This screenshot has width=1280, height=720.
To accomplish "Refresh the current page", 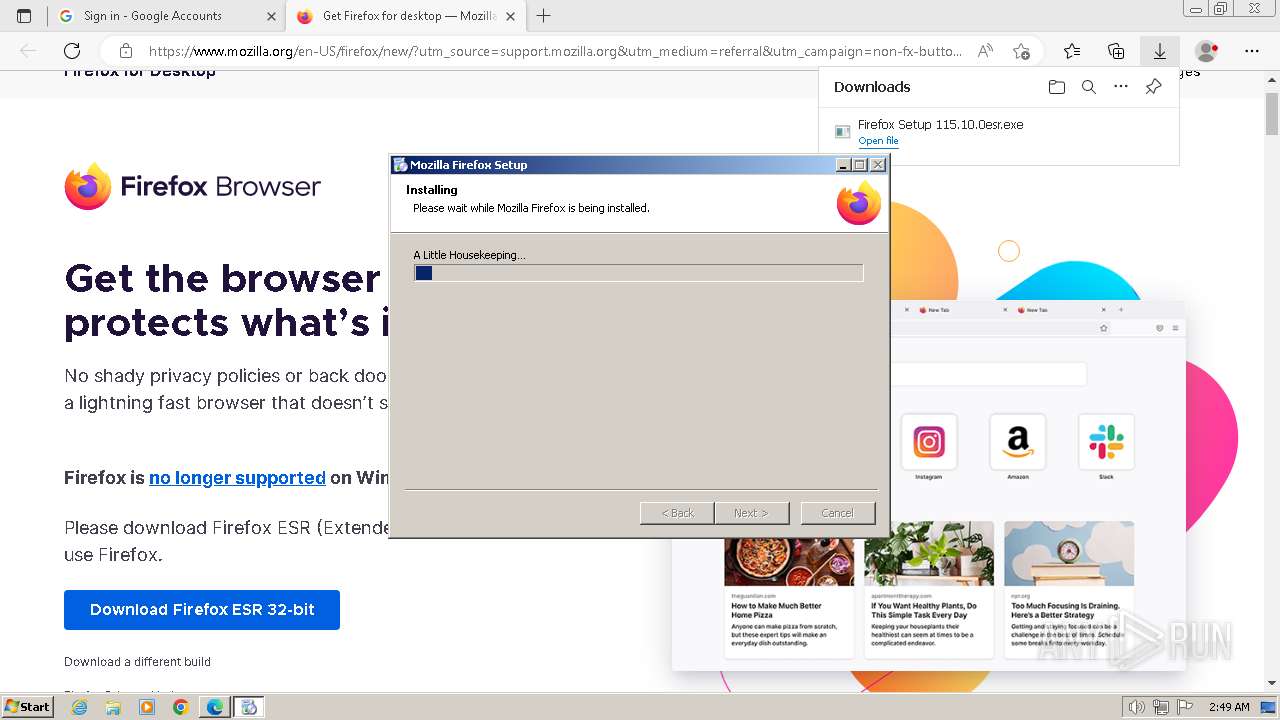I will coord(72,51).
